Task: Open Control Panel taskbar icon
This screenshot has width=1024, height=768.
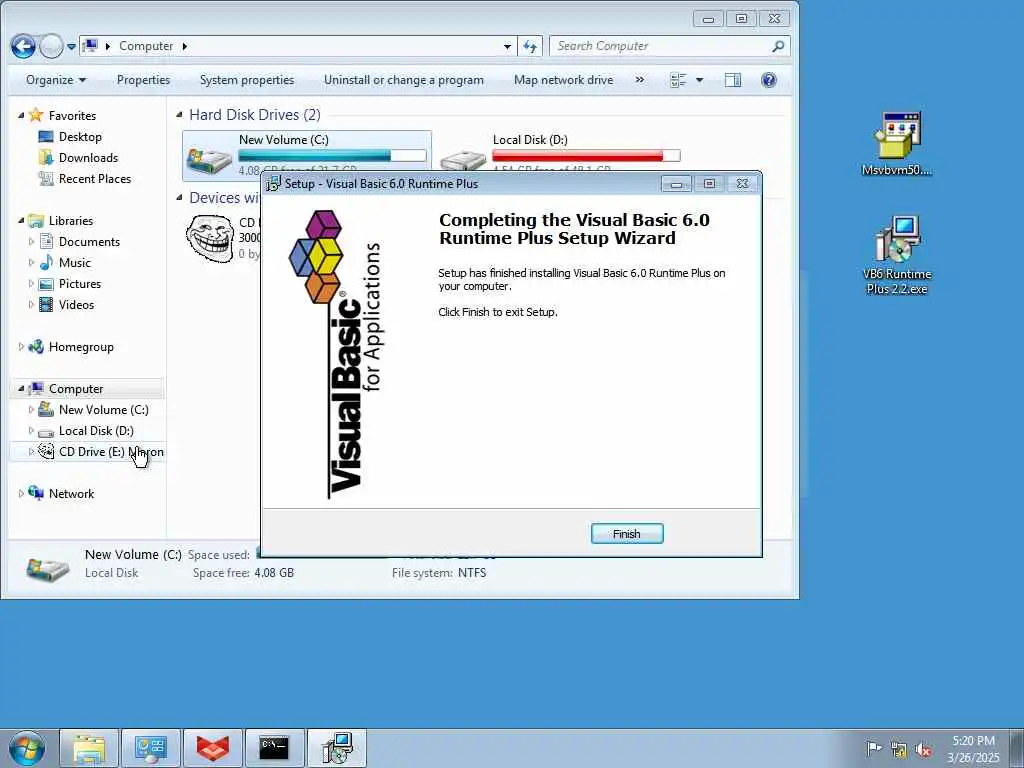Action: 151,748
